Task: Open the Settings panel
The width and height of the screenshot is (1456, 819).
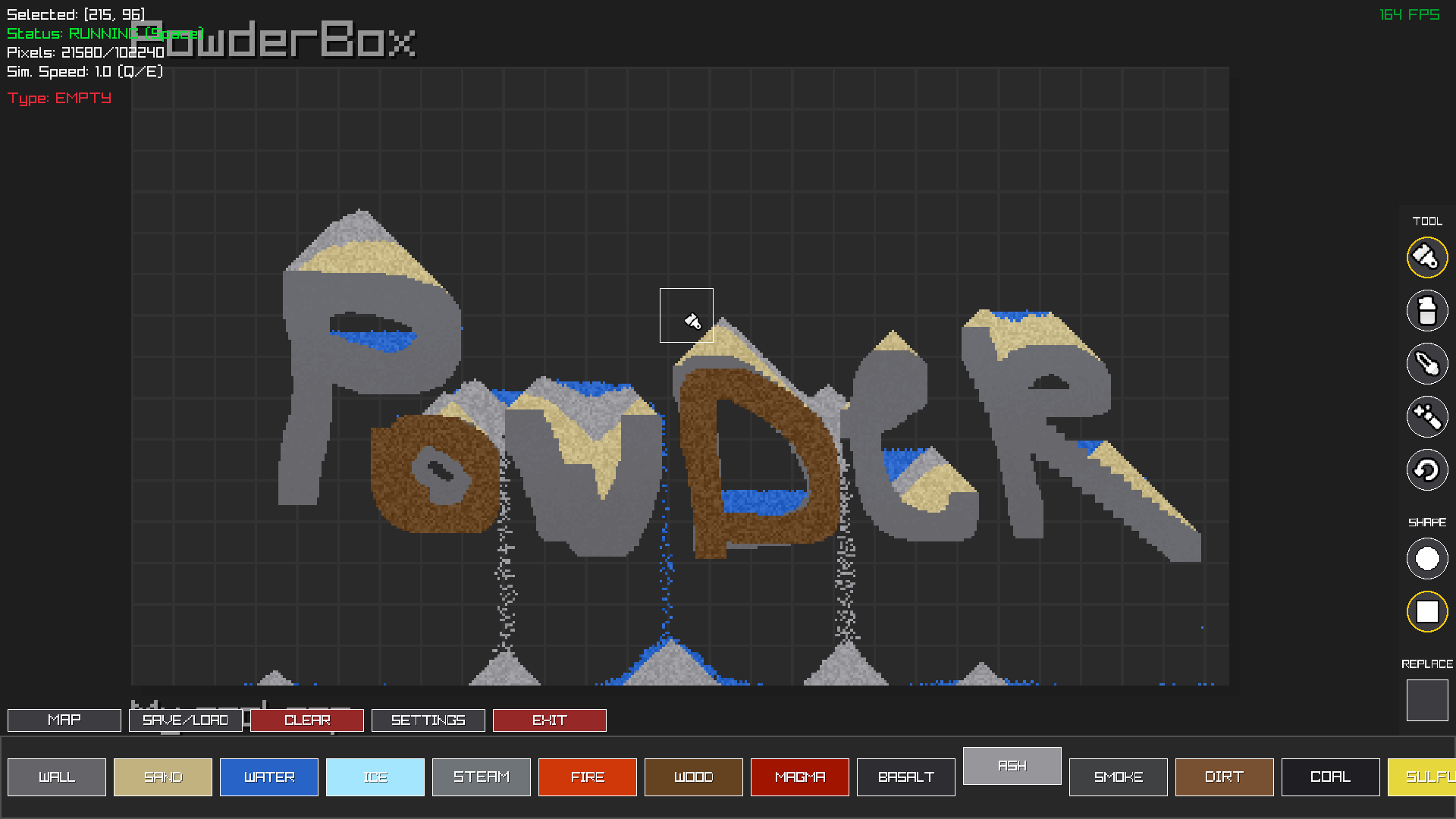Action: pyautogui.click(x=428, y=720)
